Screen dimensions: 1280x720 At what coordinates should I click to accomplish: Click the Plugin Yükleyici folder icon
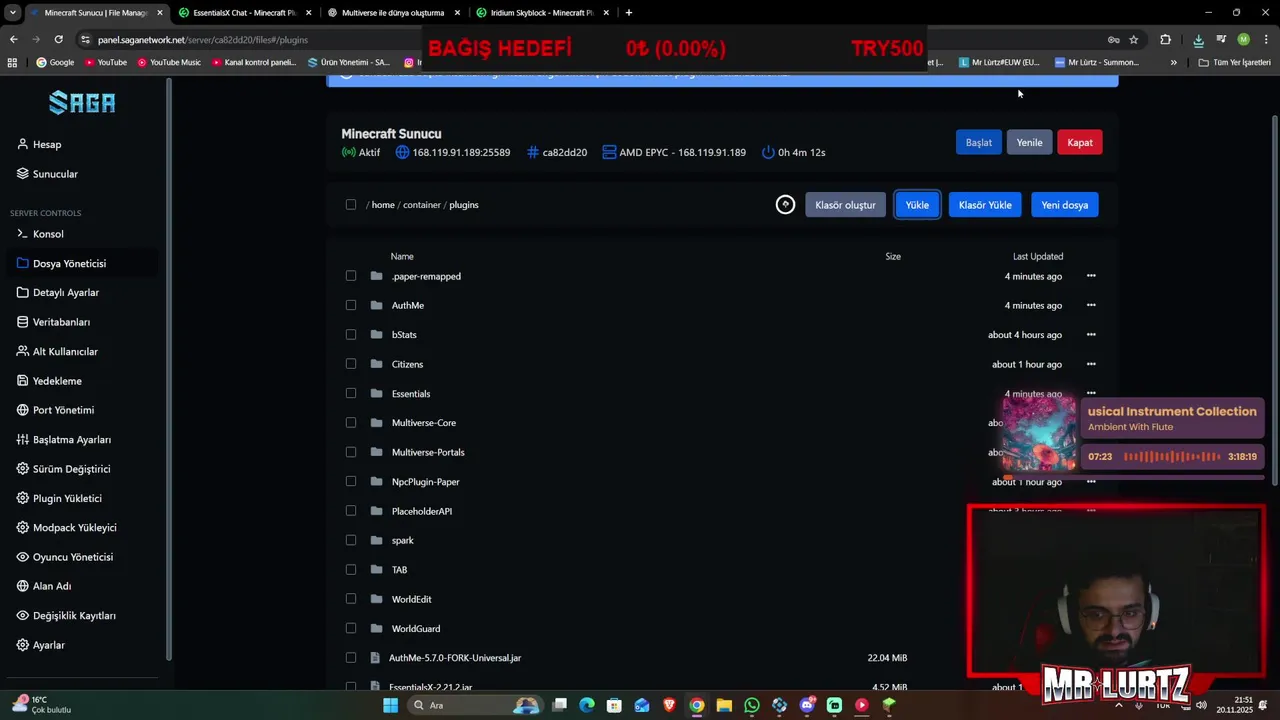tap(23, 498)
